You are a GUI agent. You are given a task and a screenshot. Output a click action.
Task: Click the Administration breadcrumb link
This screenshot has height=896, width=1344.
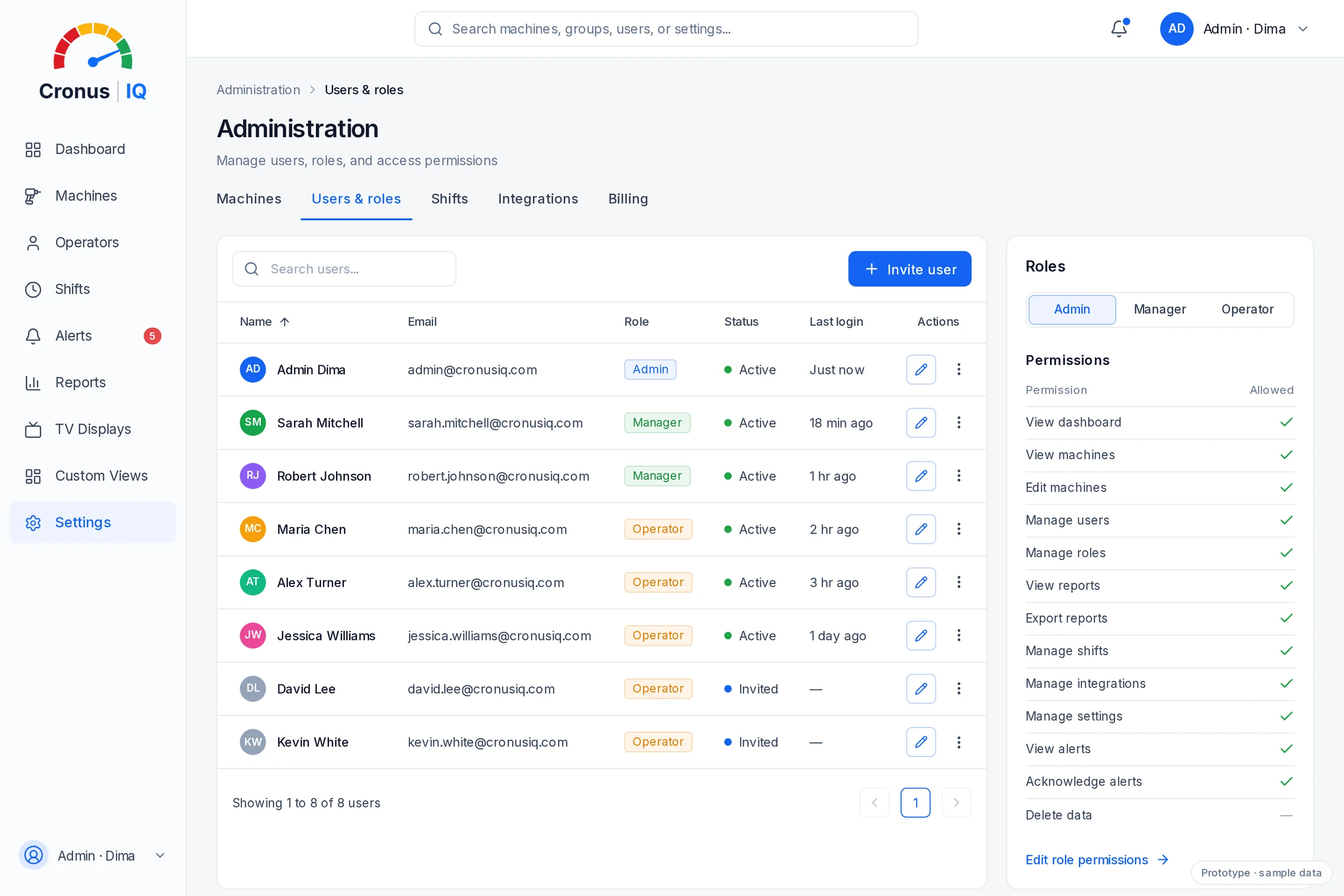(258, 90)
